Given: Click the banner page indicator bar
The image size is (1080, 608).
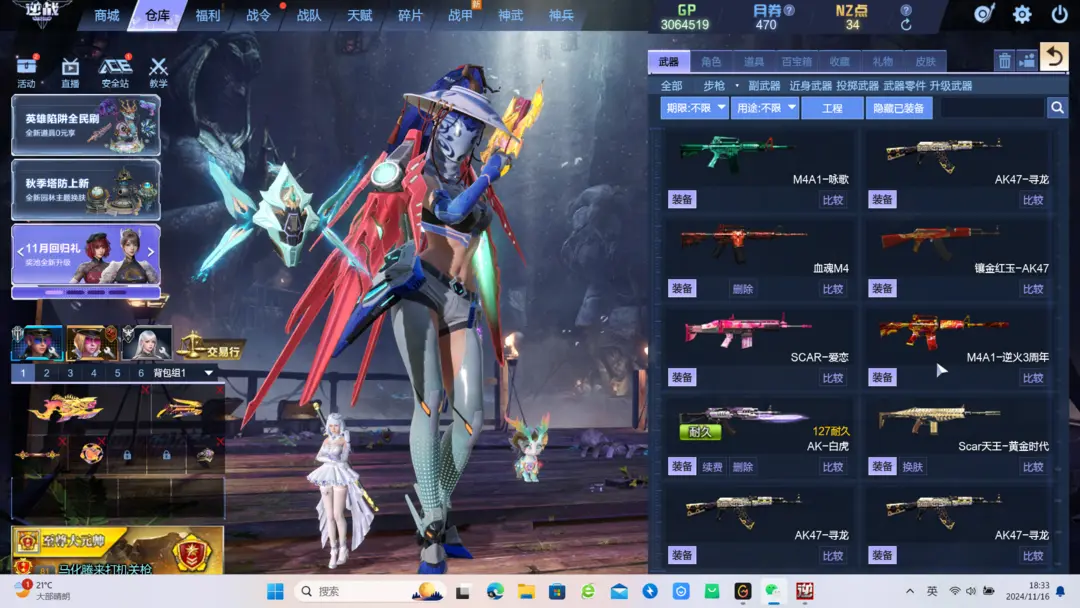Looking at the screenshot, I should (x=86, y=293).
